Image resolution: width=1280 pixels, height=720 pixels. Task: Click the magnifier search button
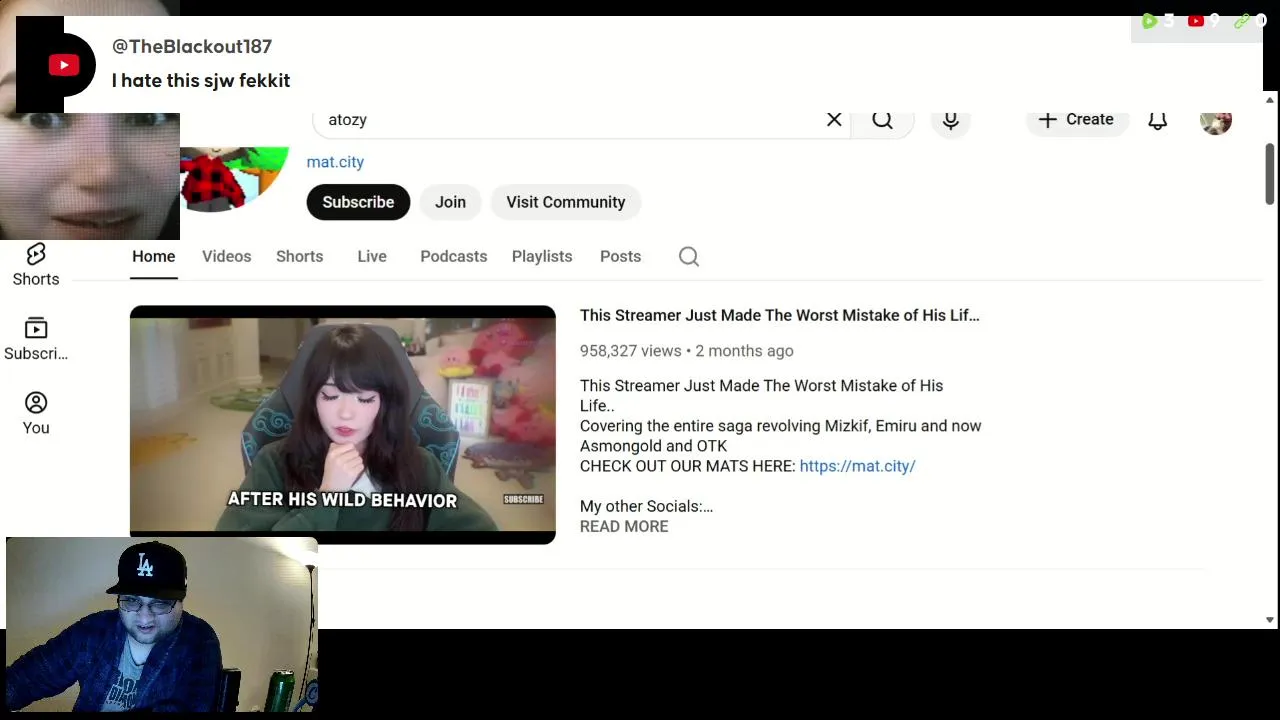[882, 120]
